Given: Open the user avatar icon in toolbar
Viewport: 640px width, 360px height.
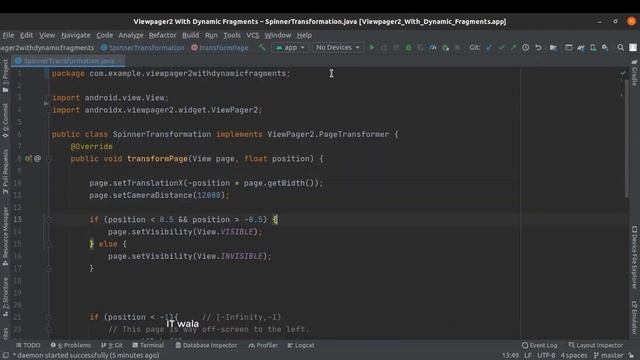Looking at the screenshot, I should click(x=633, y=48).
